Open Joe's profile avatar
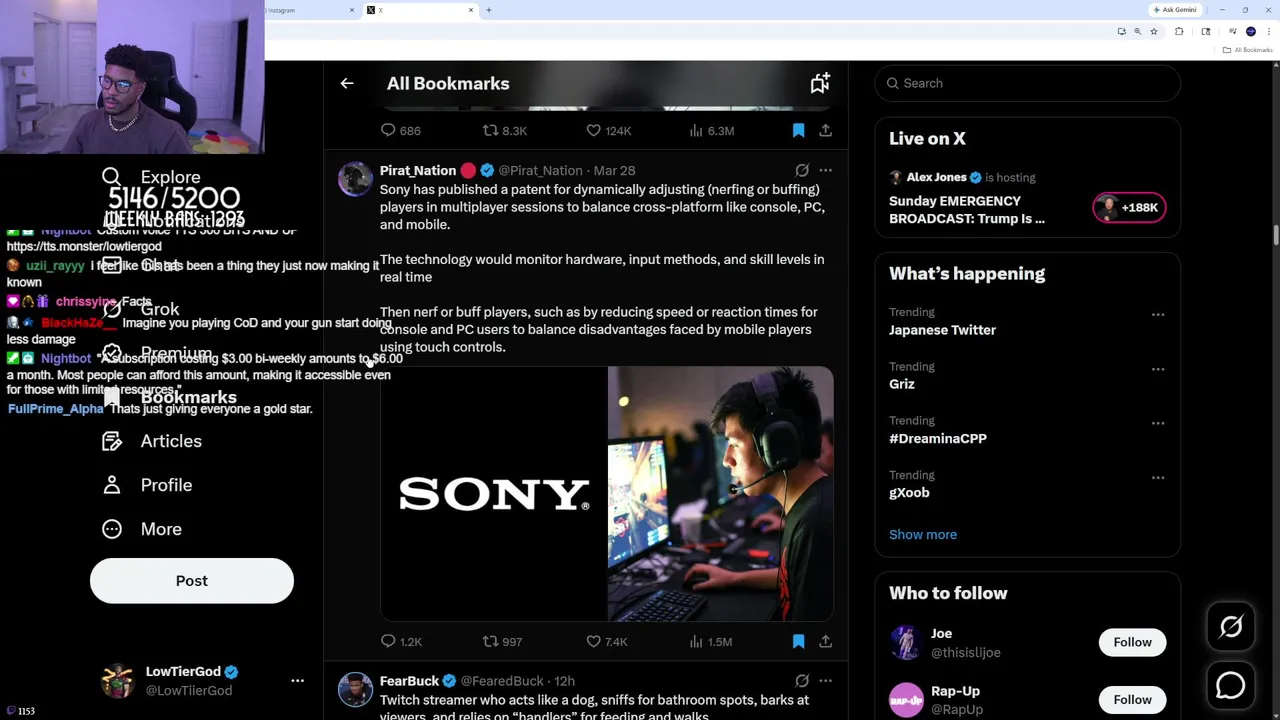Image resolution: width=1280 pixels, height=720 pixels. coord(906,642)
